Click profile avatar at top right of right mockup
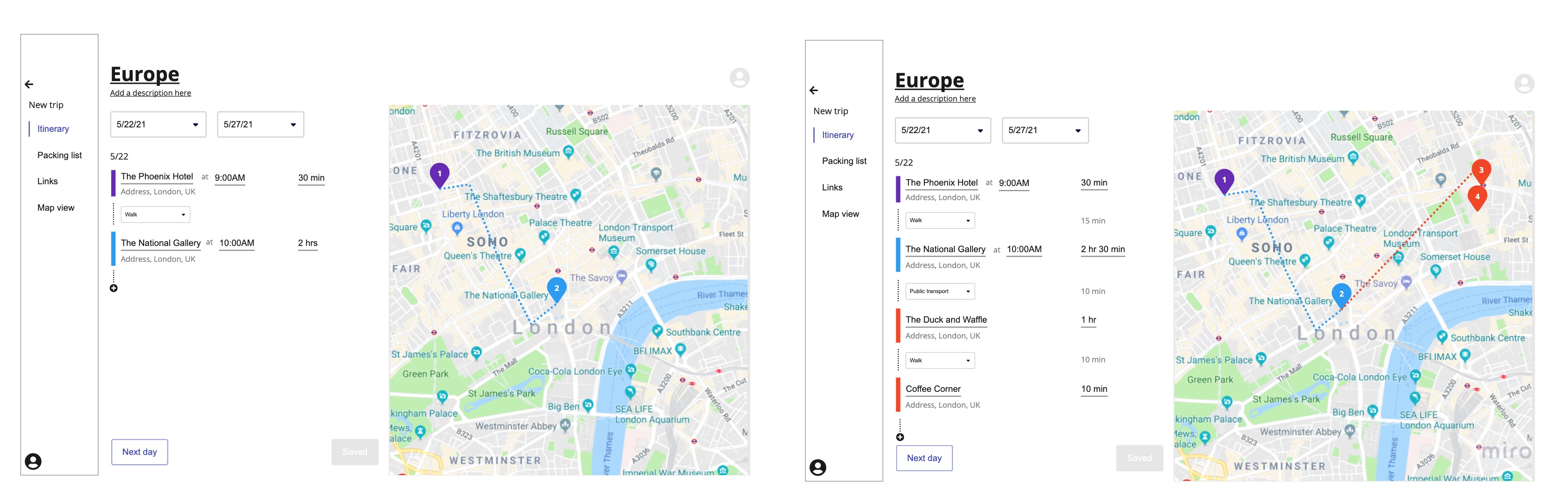The width and height of the screenshot is (1568, 495). [1524, 84]
